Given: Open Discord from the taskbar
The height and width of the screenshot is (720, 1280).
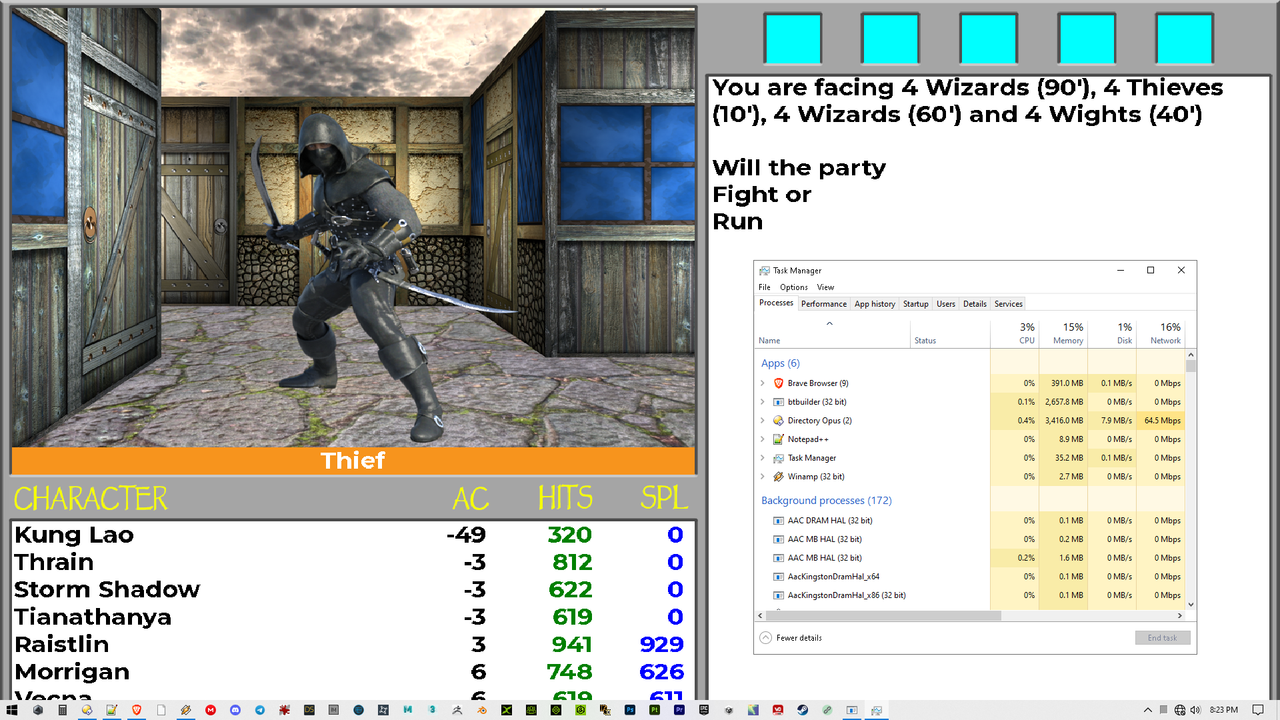Looking at the screenshot, I should pyautogui.click(x=235, y=710).
